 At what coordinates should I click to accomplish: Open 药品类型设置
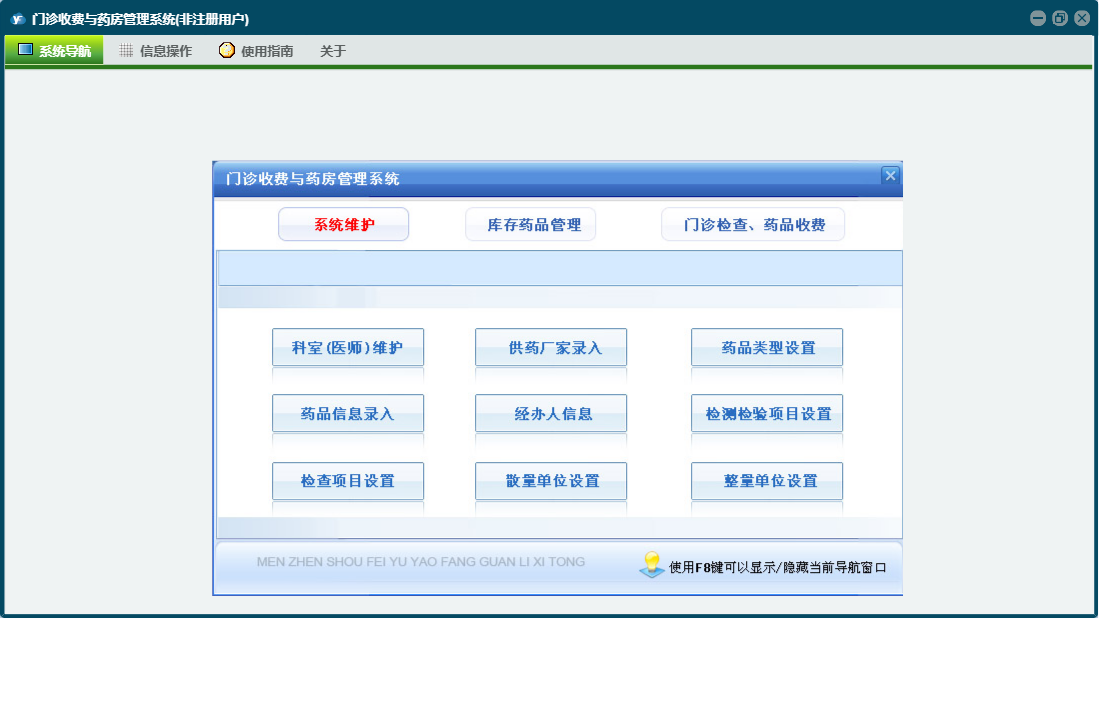pos(767,347)
